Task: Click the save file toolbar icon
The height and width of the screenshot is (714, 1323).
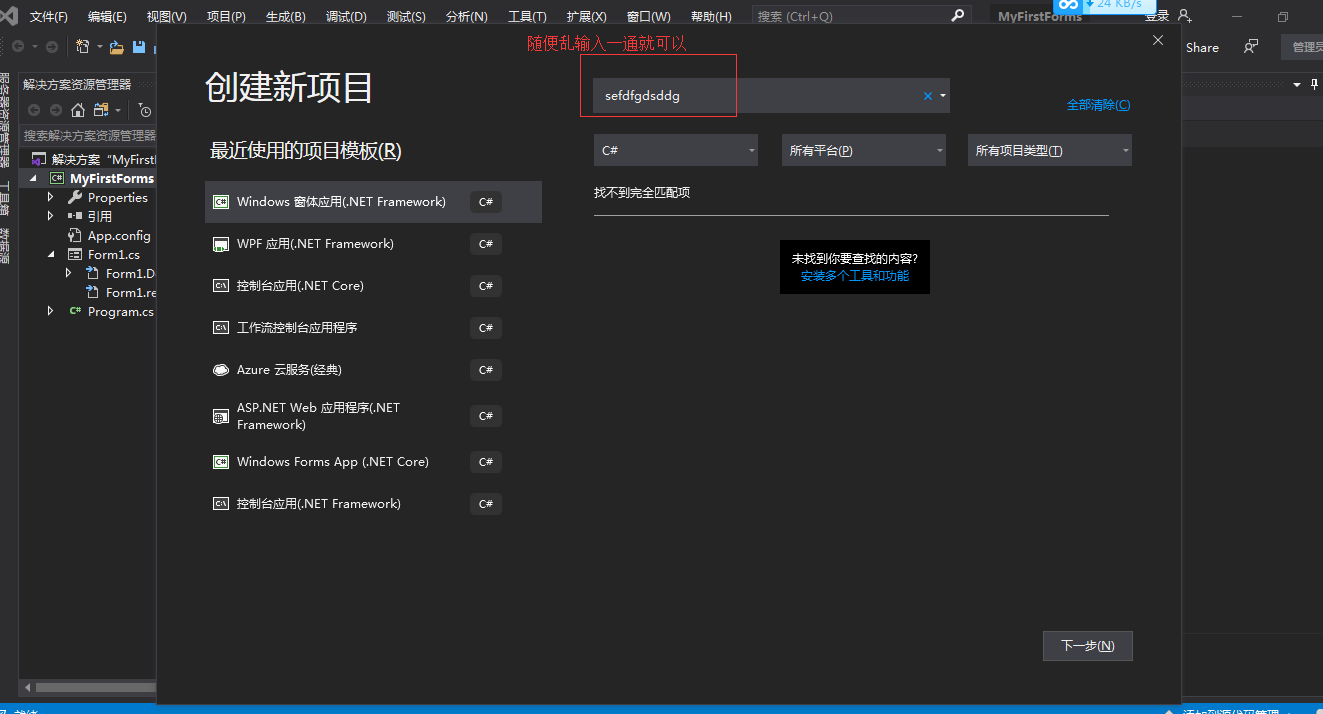Action: point(139,47)
